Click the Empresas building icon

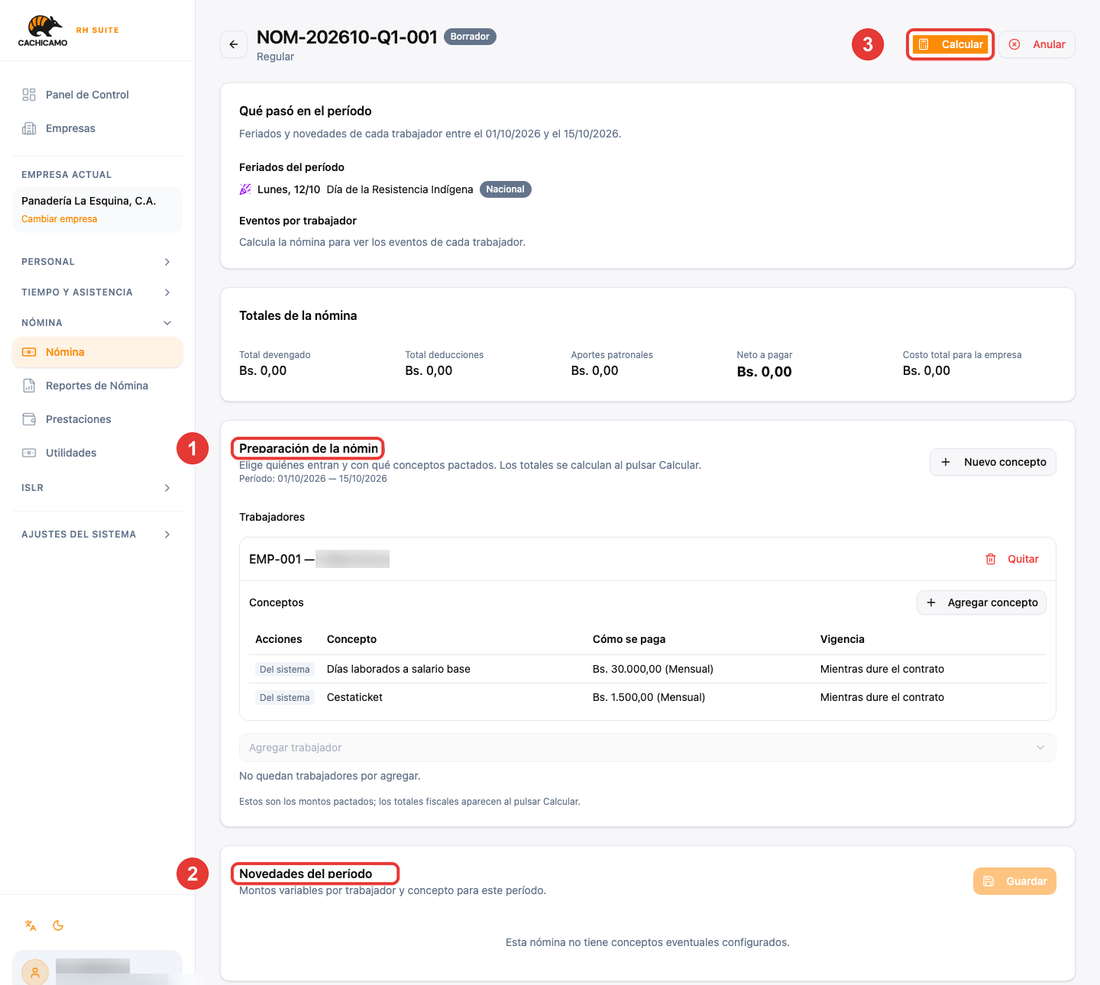[29, 128]
